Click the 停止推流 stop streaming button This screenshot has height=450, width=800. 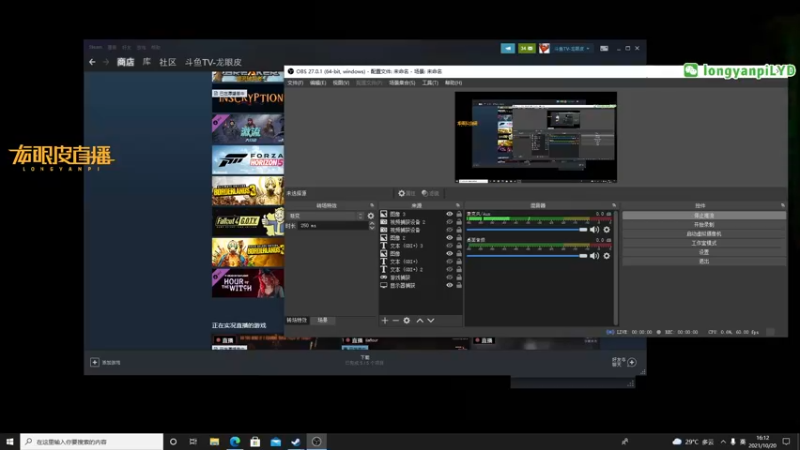(x=704, y=215)
